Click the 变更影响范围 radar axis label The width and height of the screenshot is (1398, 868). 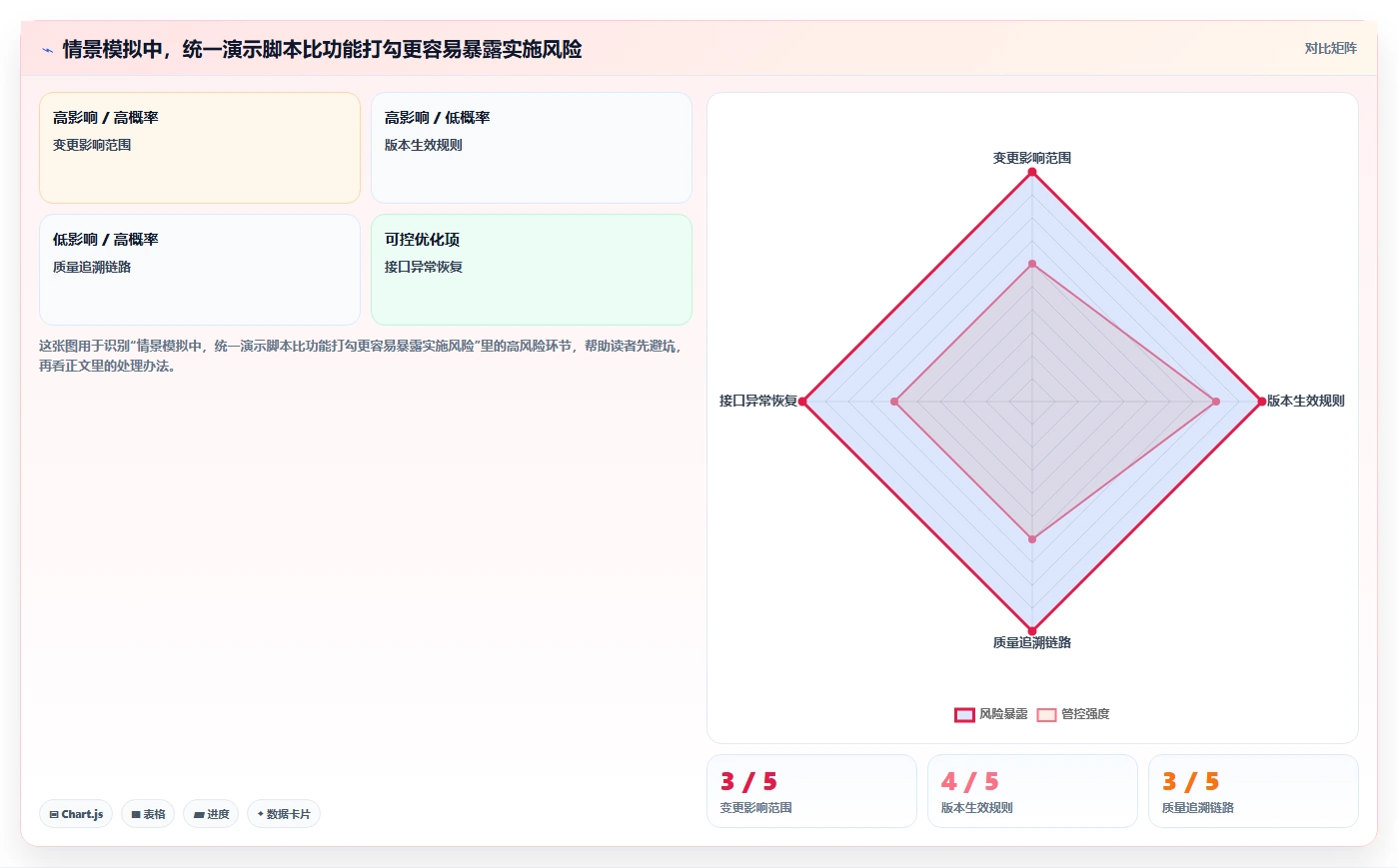click(x=1032, y=158)
